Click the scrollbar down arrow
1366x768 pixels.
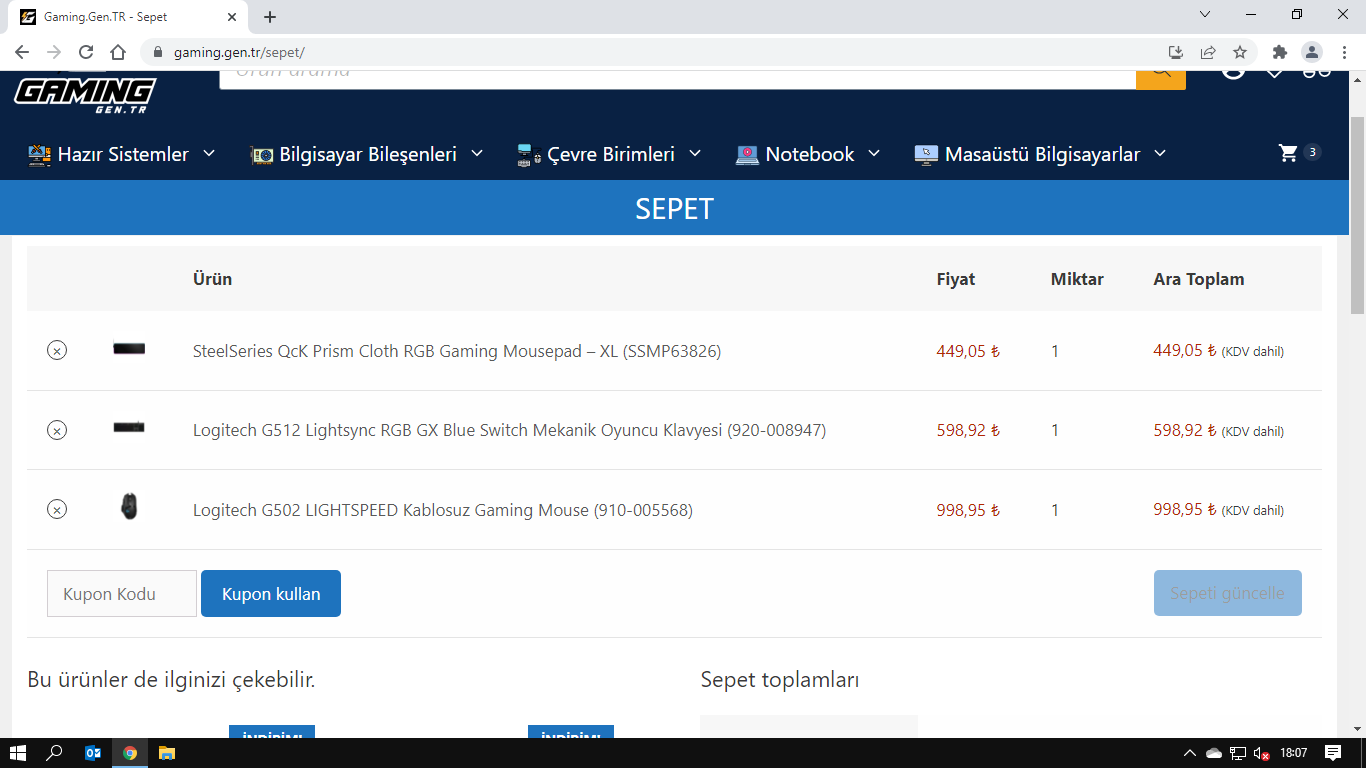[x=1357, y=729]
